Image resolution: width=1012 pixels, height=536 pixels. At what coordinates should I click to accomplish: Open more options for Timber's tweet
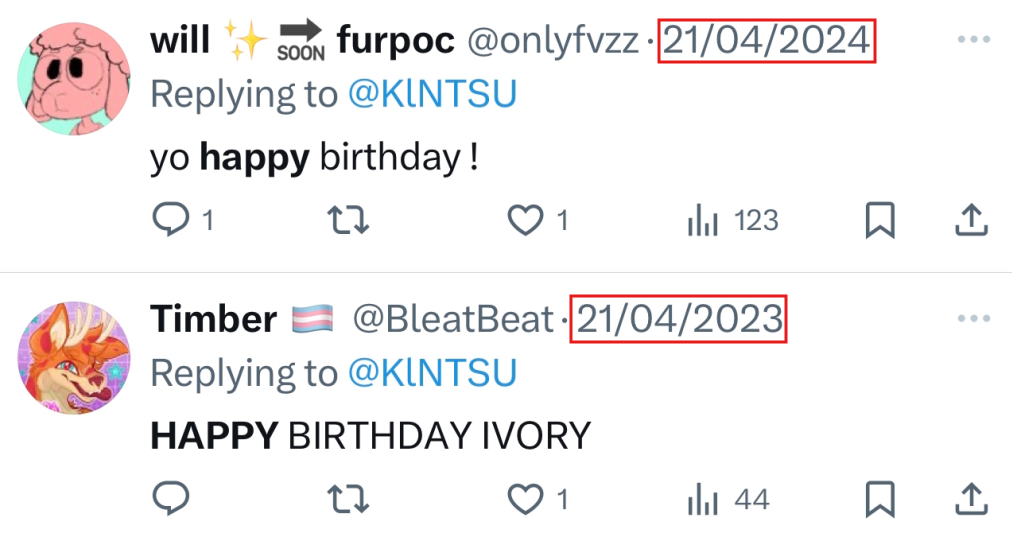coord(973,318)
